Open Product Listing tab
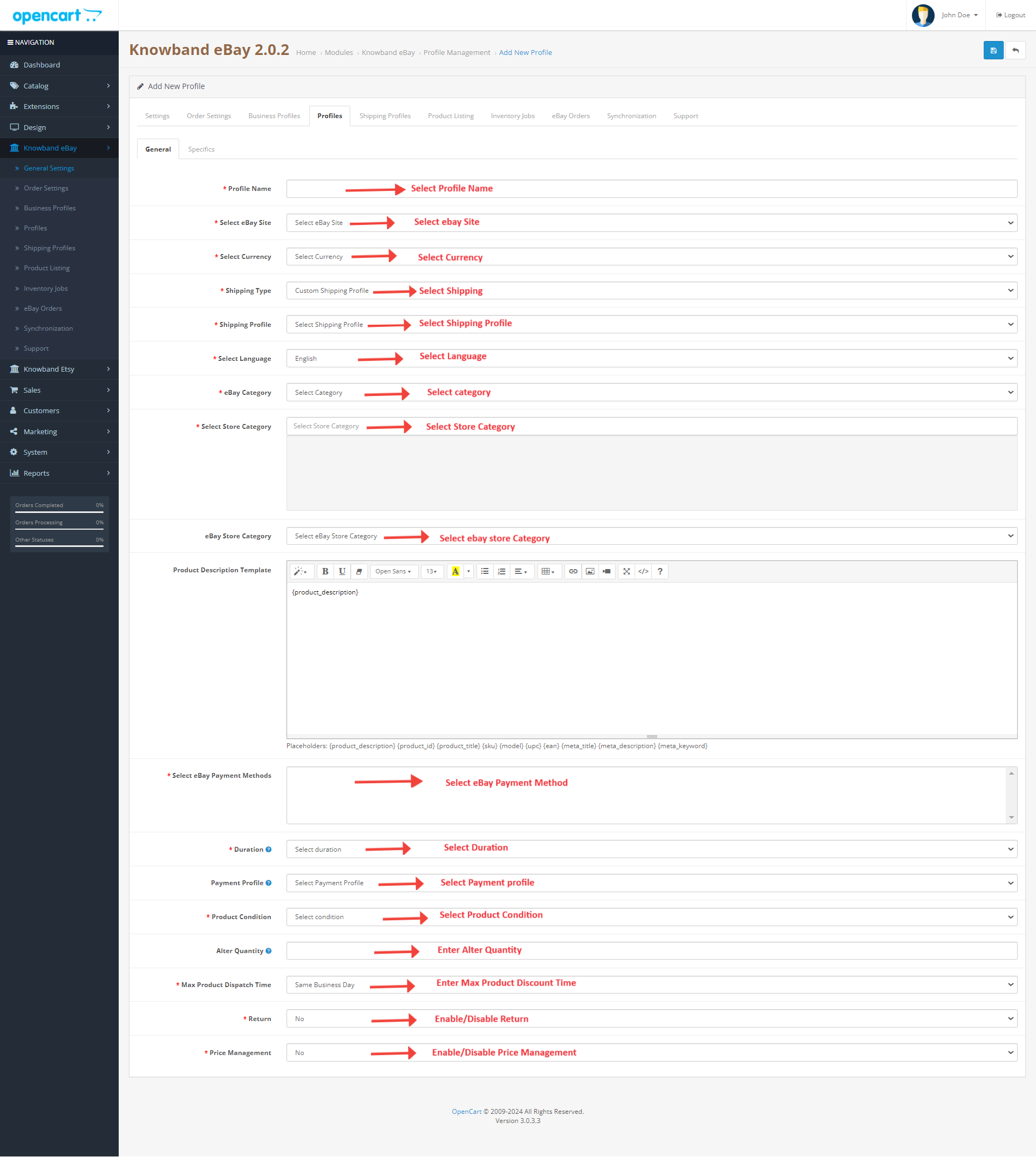Screen dimensions: 1036x1157 [x=450, y=116]
